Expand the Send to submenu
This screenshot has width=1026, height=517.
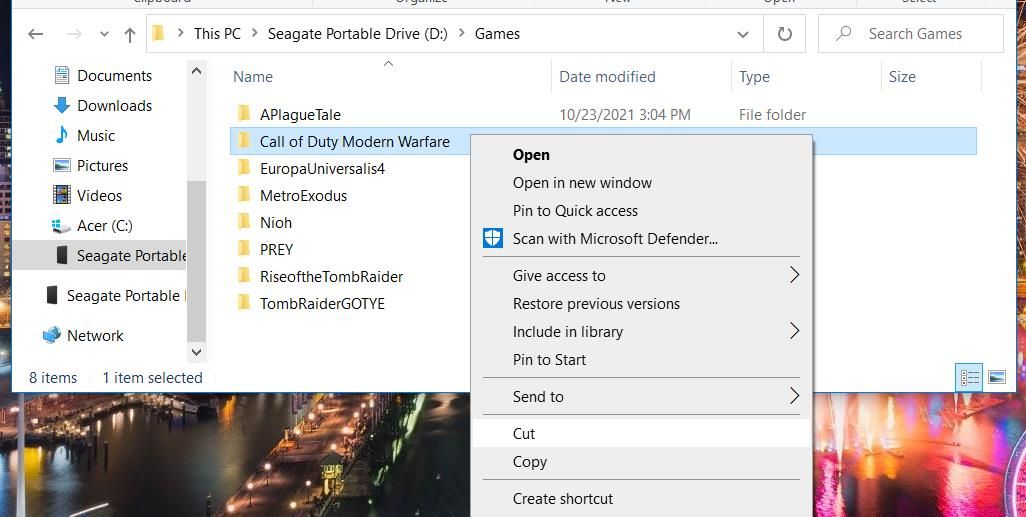click(641, 397)
